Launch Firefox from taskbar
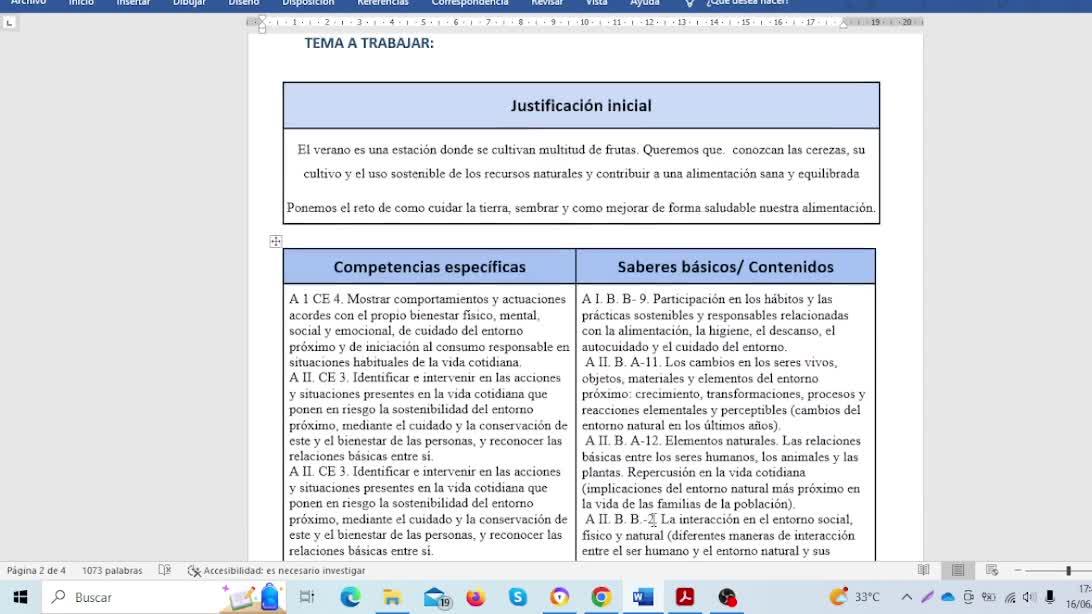This screenshot has height=614, width=1092. 476,597
